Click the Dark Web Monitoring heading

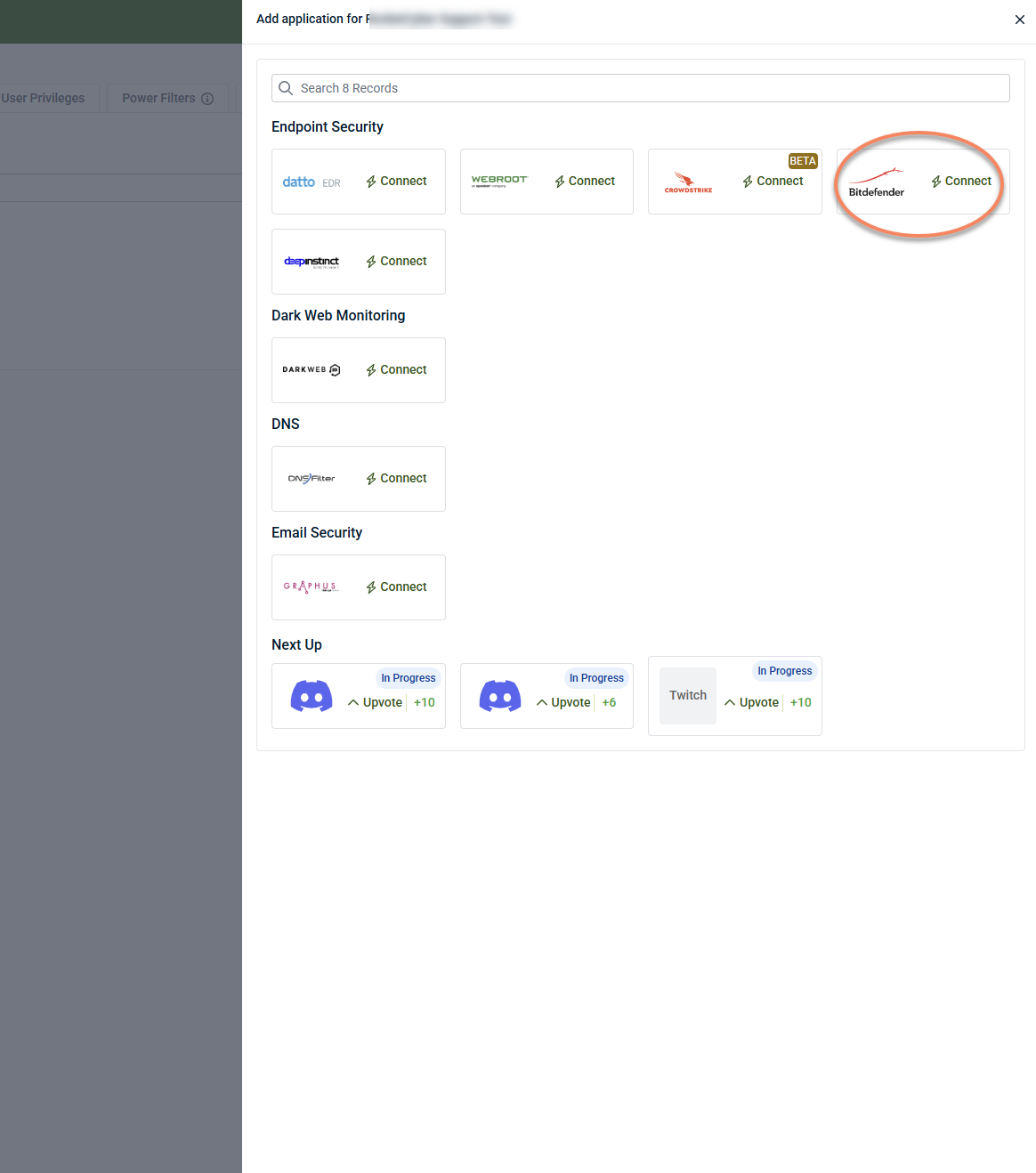coord(338,316)
